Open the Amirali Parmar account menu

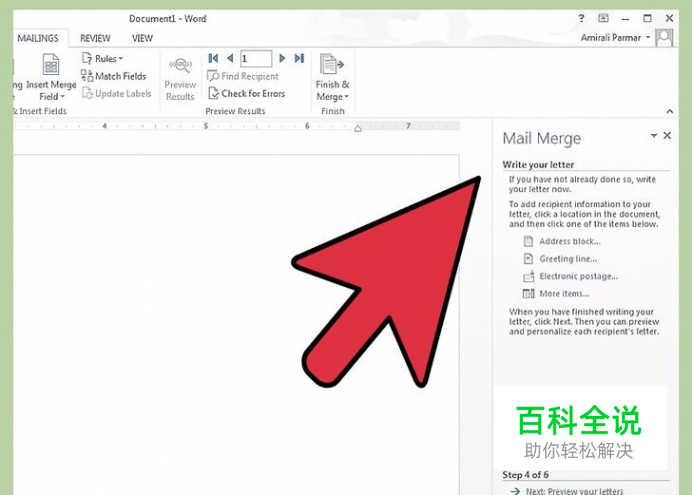[615, 38]
